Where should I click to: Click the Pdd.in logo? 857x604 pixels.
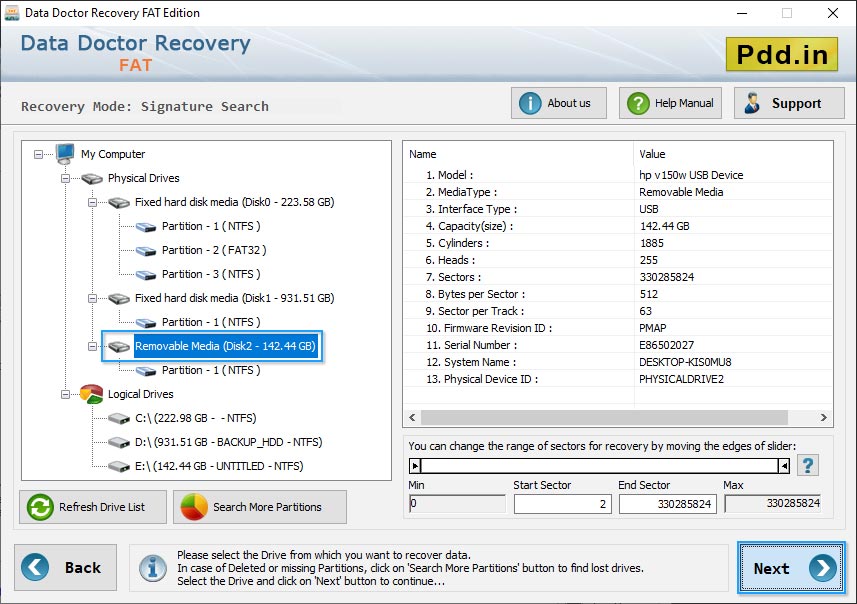pyautogui.click(x=782, y=54)
